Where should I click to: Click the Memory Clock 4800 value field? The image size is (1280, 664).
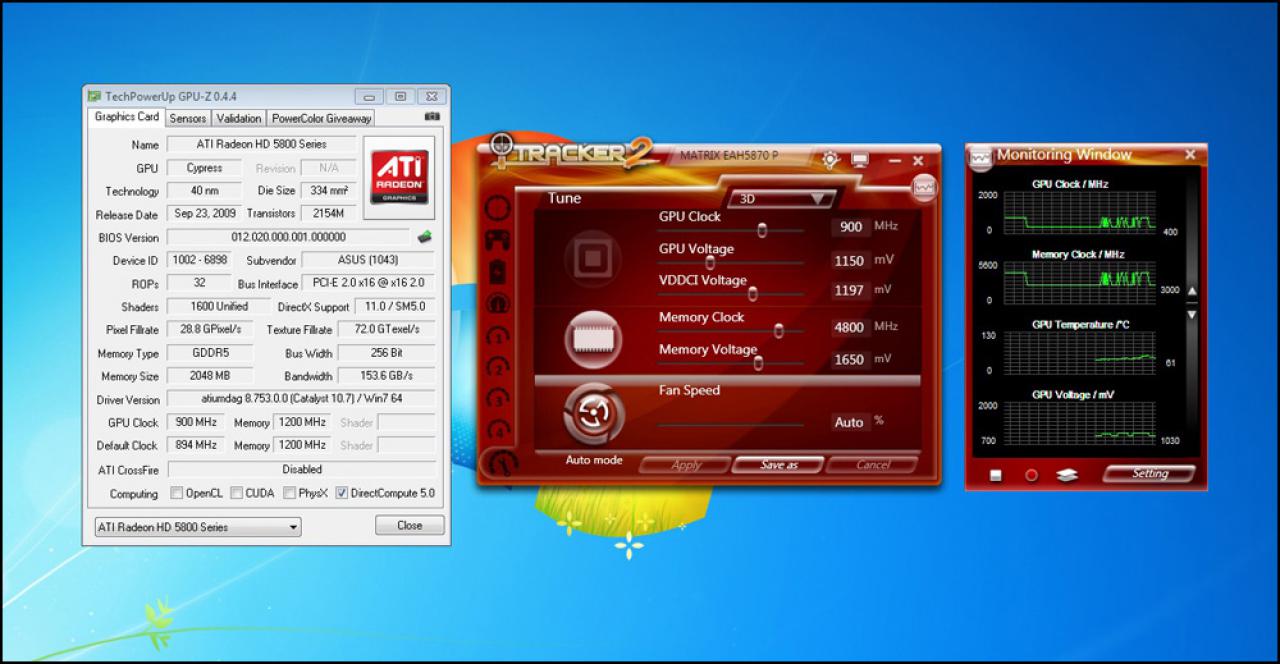click(850, 327)
